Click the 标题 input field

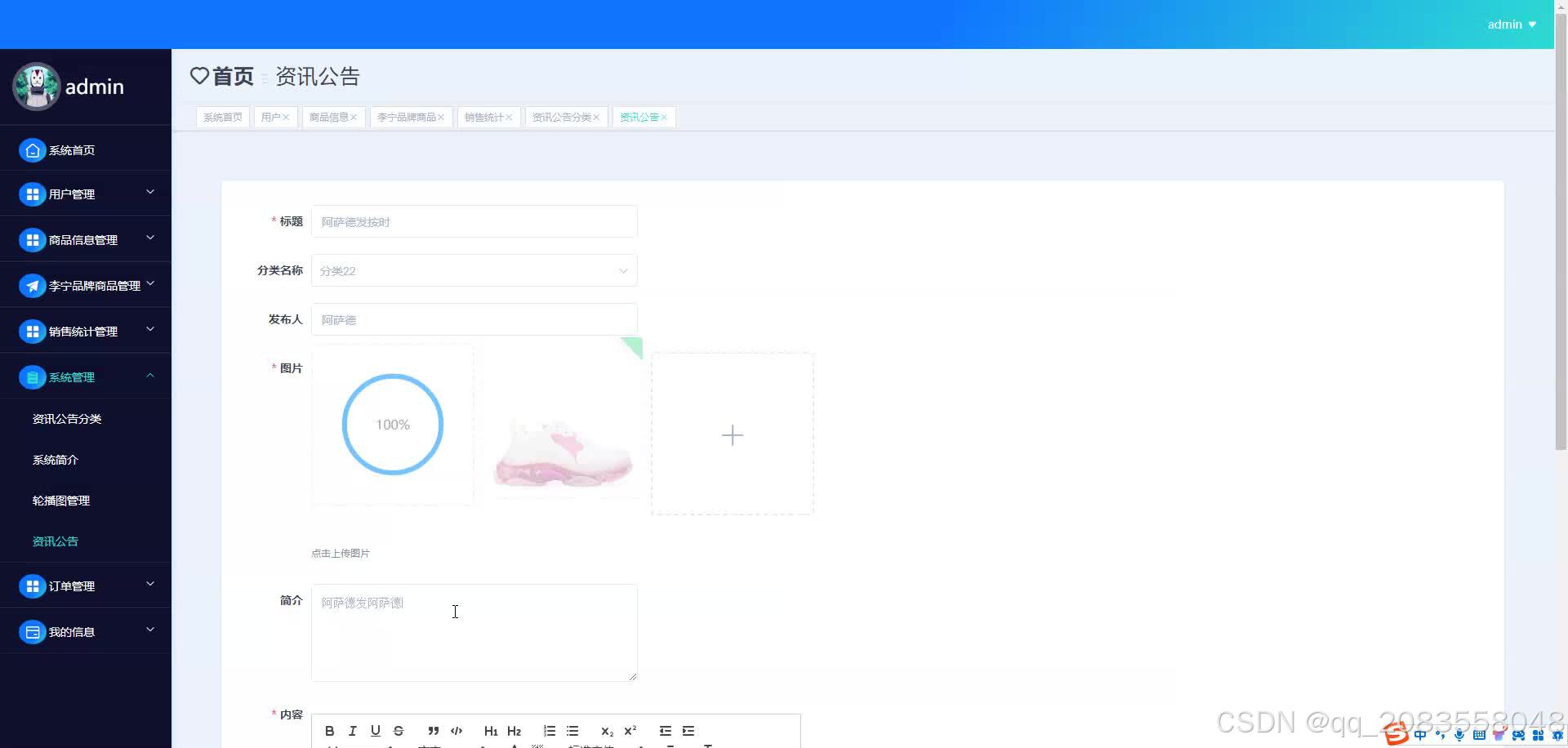tap(474, 221)
